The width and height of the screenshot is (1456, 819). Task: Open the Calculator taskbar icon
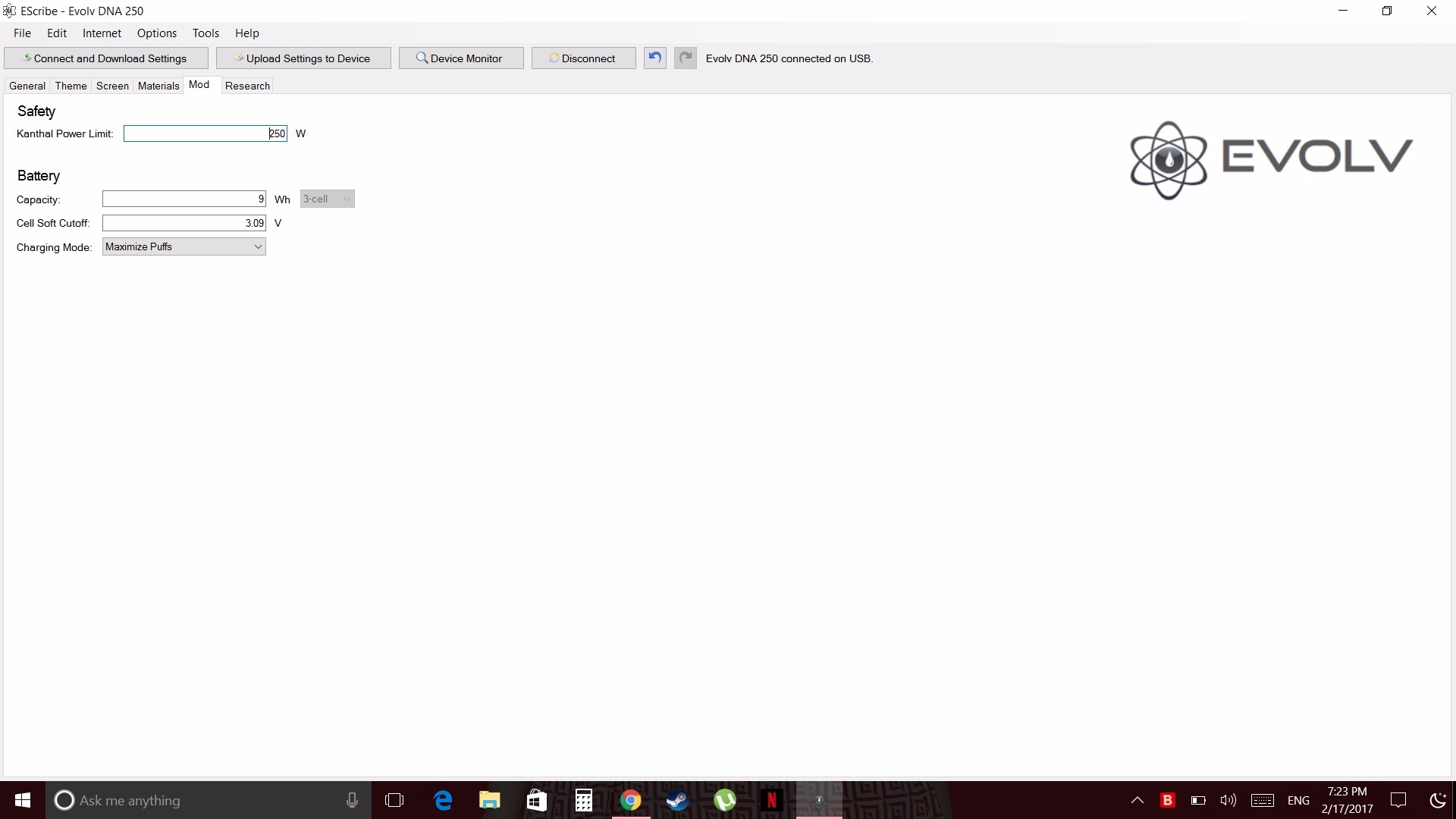[x=583, y=800]
